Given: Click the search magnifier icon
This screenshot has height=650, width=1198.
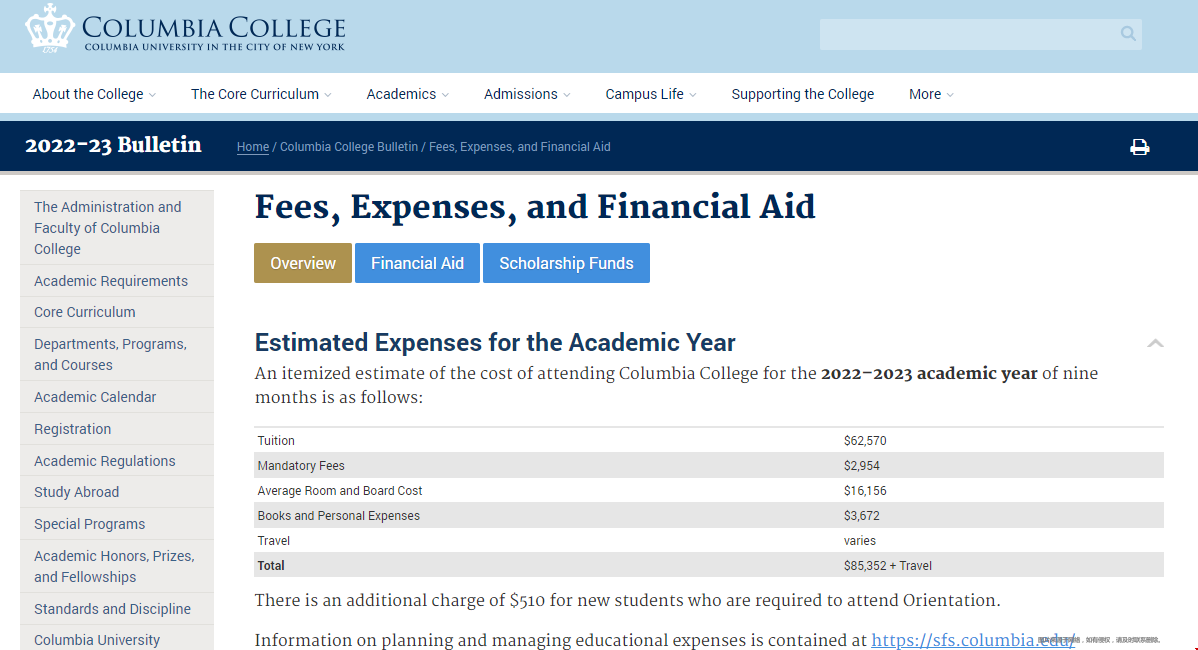Looking at the screenshot, I should point(1128,34).
